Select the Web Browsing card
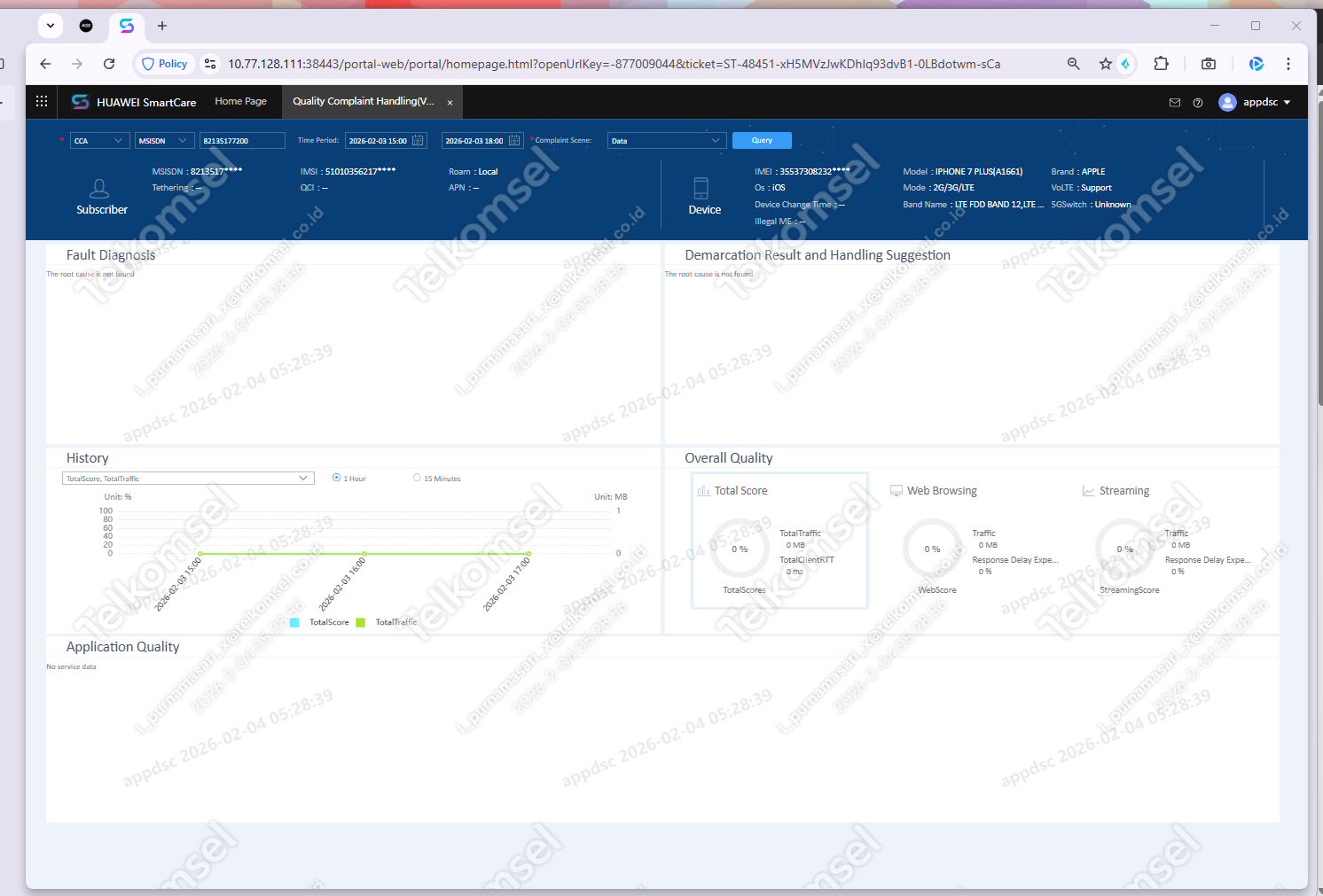 click(x=972, y=541)
